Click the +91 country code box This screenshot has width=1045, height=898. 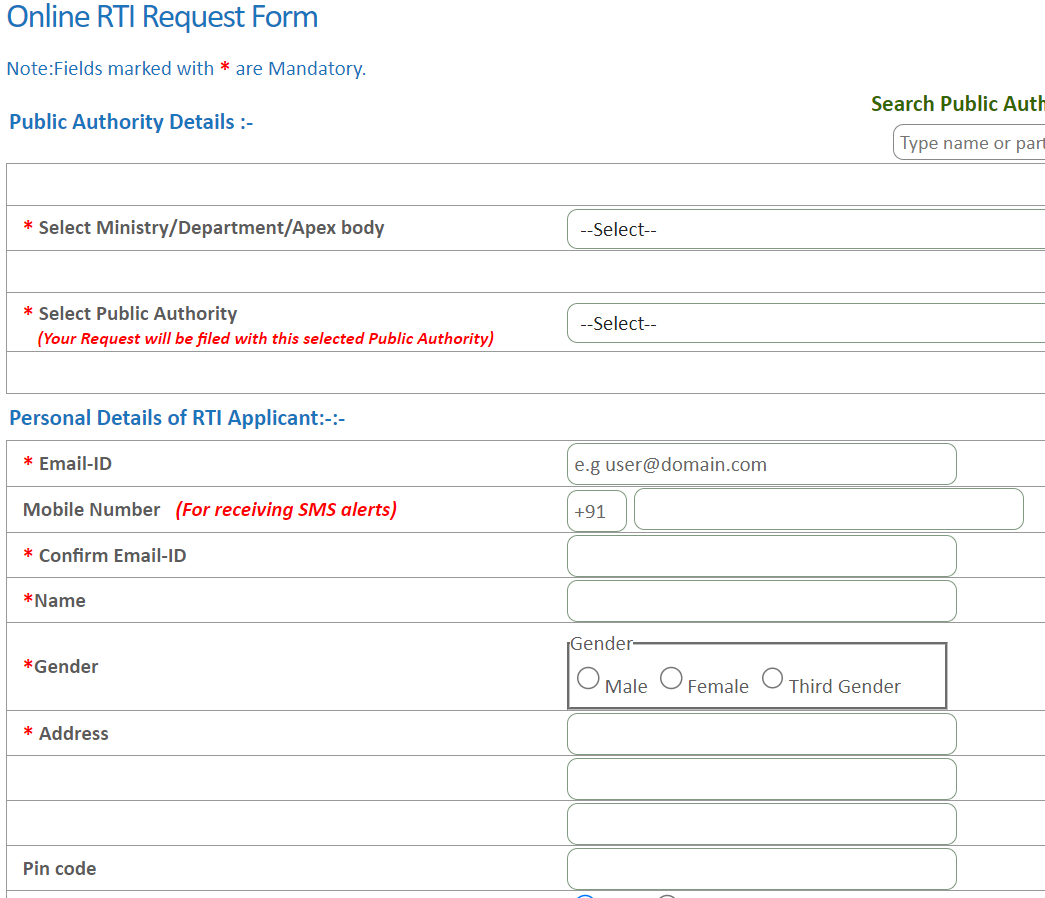pos(596,510)
